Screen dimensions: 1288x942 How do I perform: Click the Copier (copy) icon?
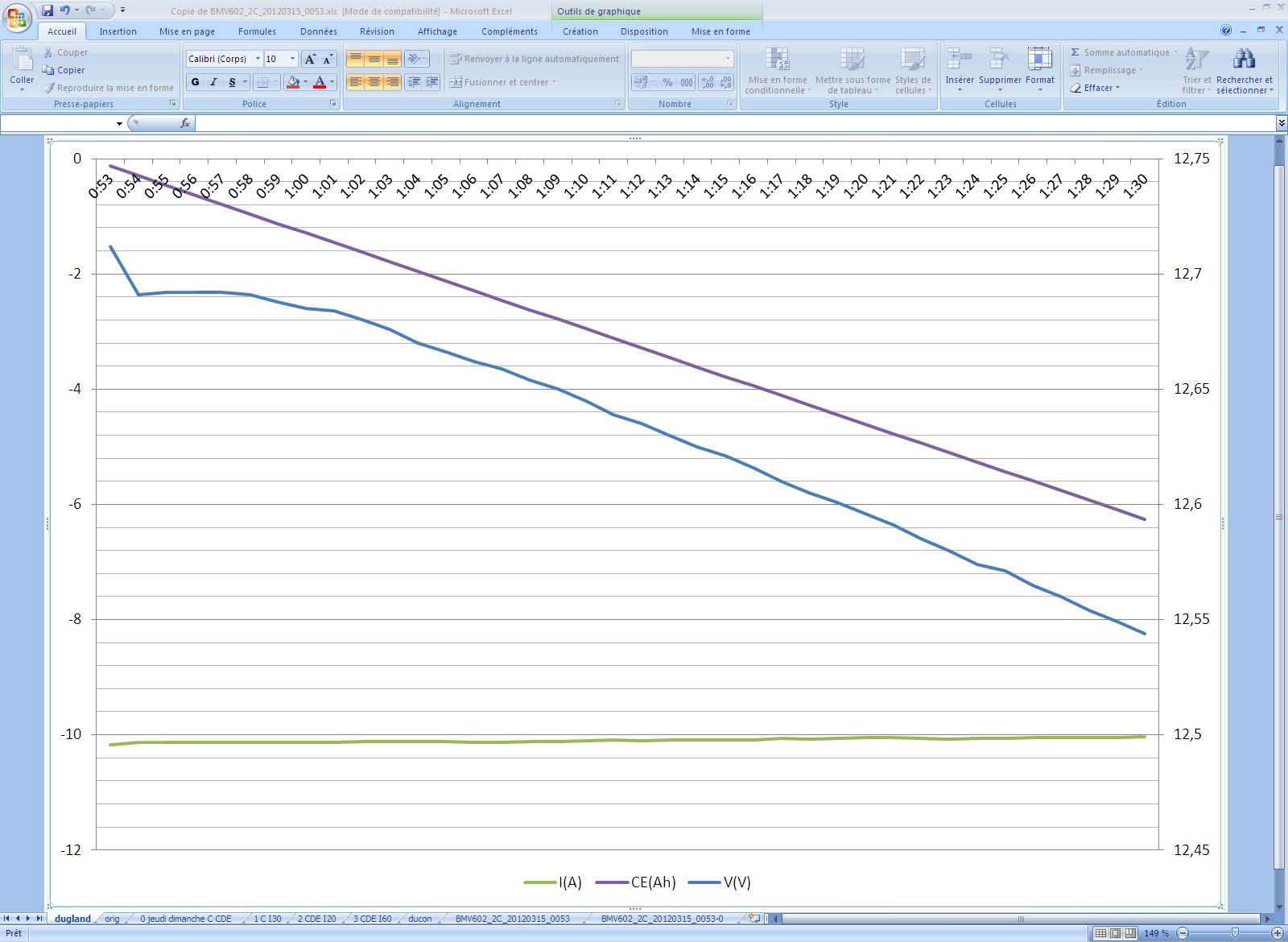tap(48, 70)
